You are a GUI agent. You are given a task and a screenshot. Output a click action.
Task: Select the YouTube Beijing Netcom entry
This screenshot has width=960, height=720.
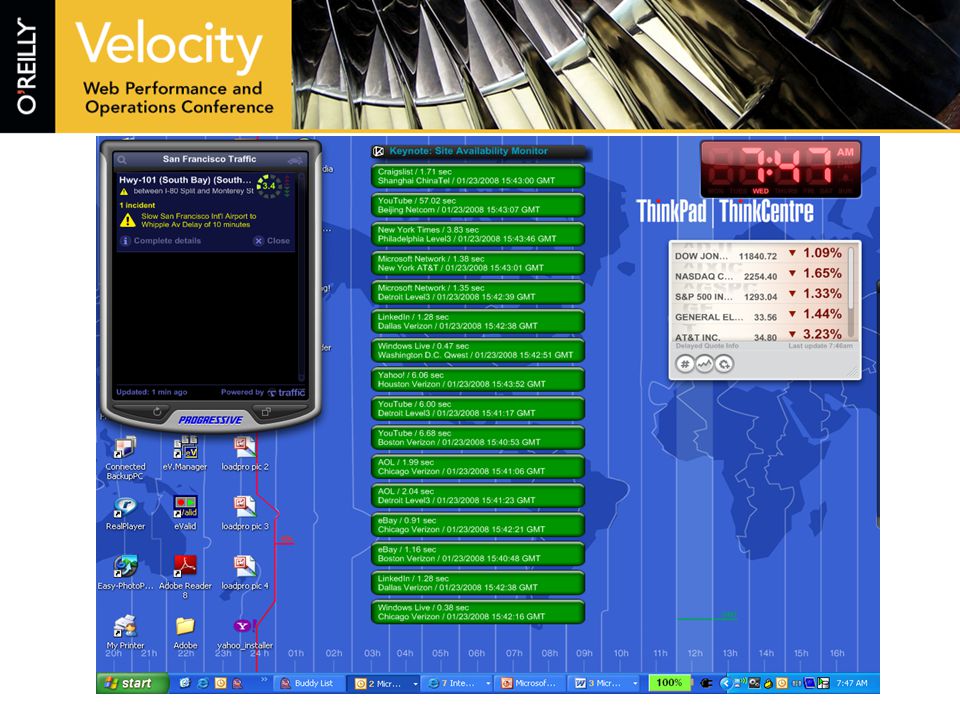478,205
